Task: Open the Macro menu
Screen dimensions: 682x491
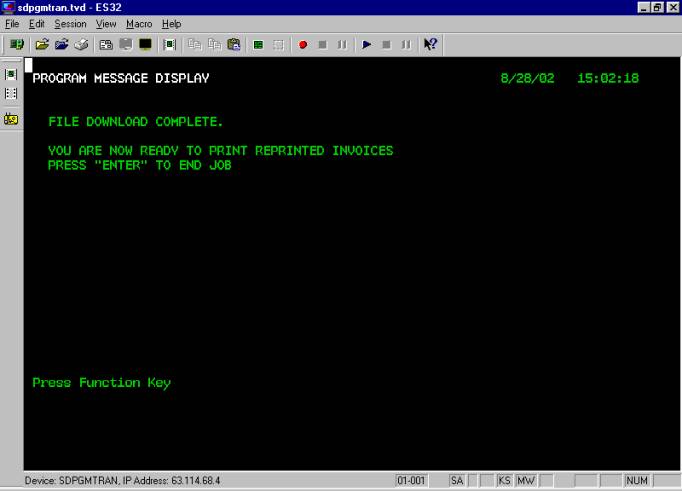Action: (x=139, y=24)
